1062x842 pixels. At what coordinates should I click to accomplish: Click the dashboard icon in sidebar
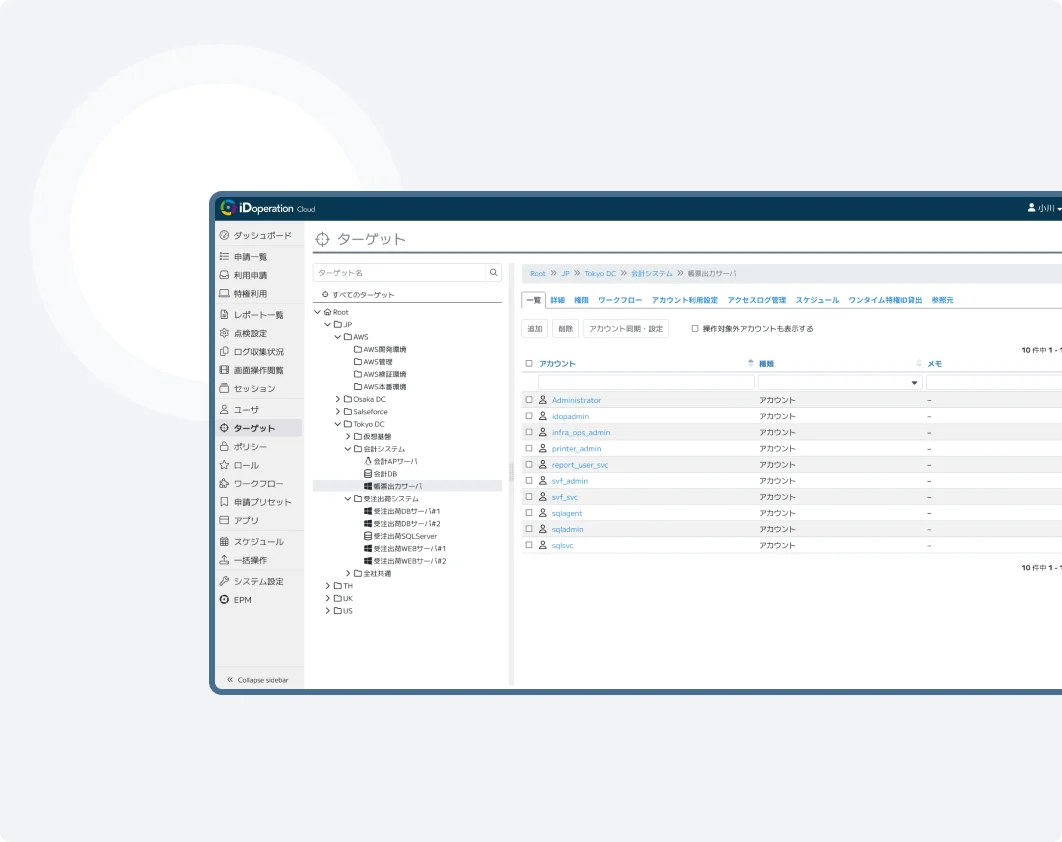coord(224,236)
